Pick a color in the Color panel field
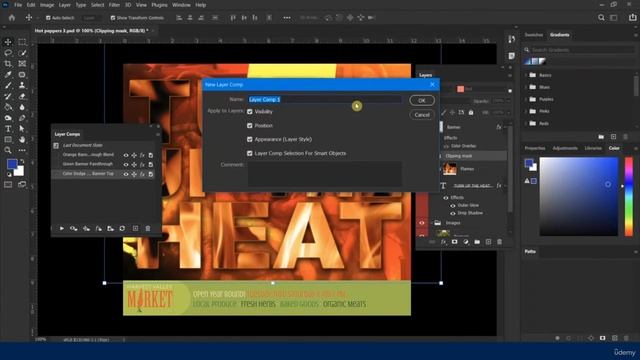The height and width of the screenshot is (360, 640). [578, 196]
